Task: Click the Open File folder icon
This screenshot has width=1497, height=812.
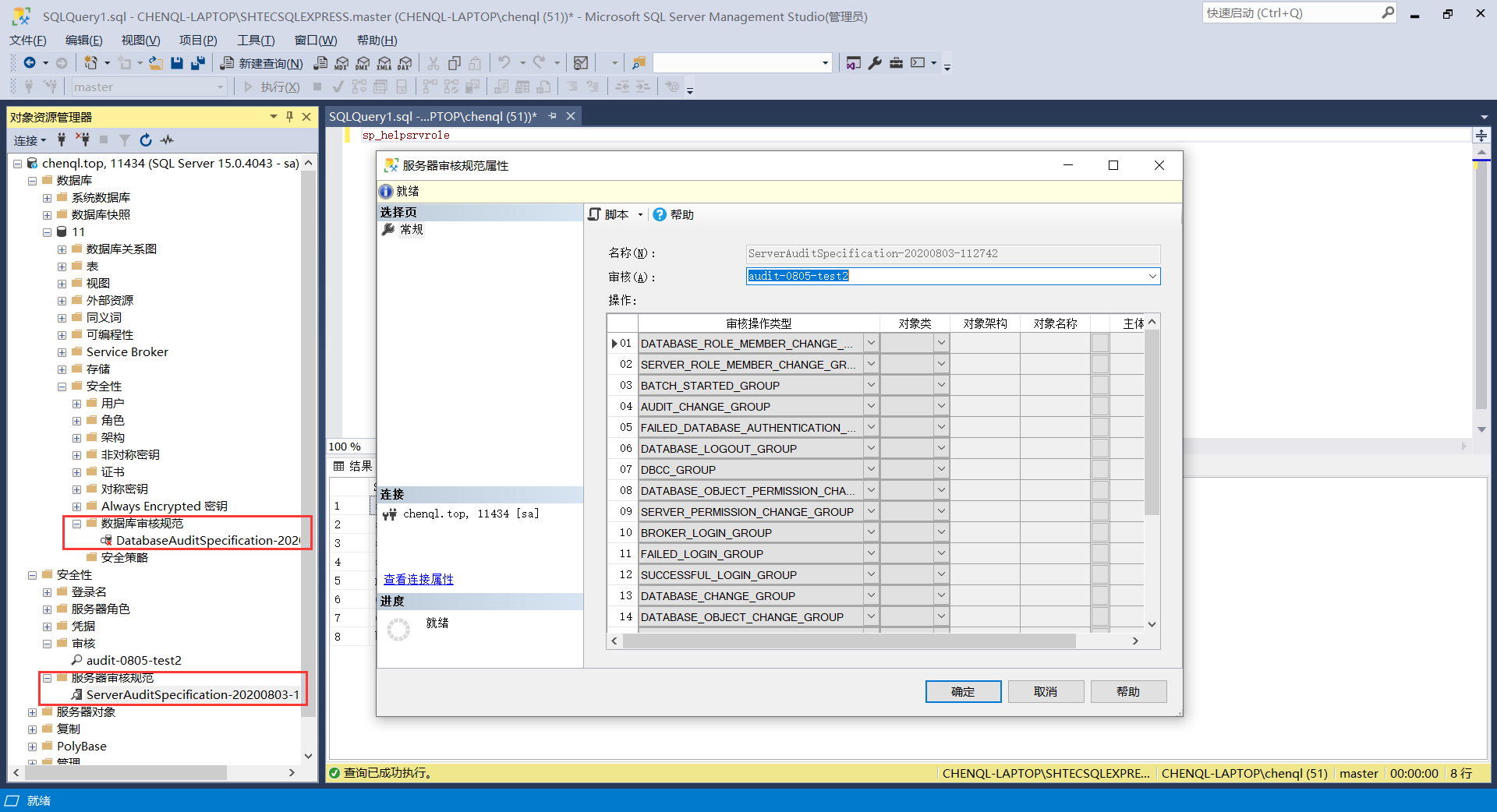Action: point(156,63)
